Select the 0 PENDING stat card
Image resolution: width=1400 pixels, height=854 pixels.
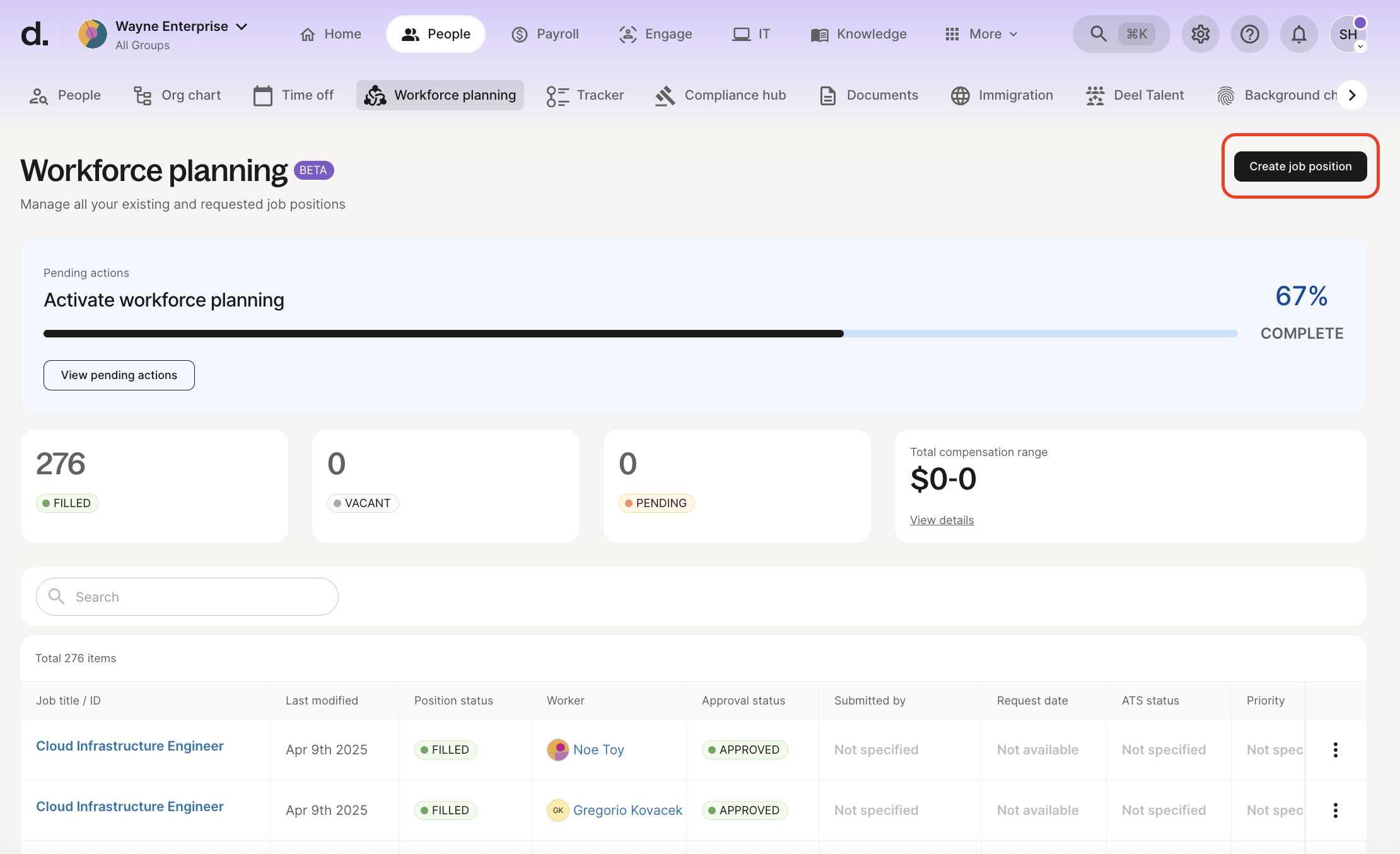pyautogui.click(x=737, y=486)
